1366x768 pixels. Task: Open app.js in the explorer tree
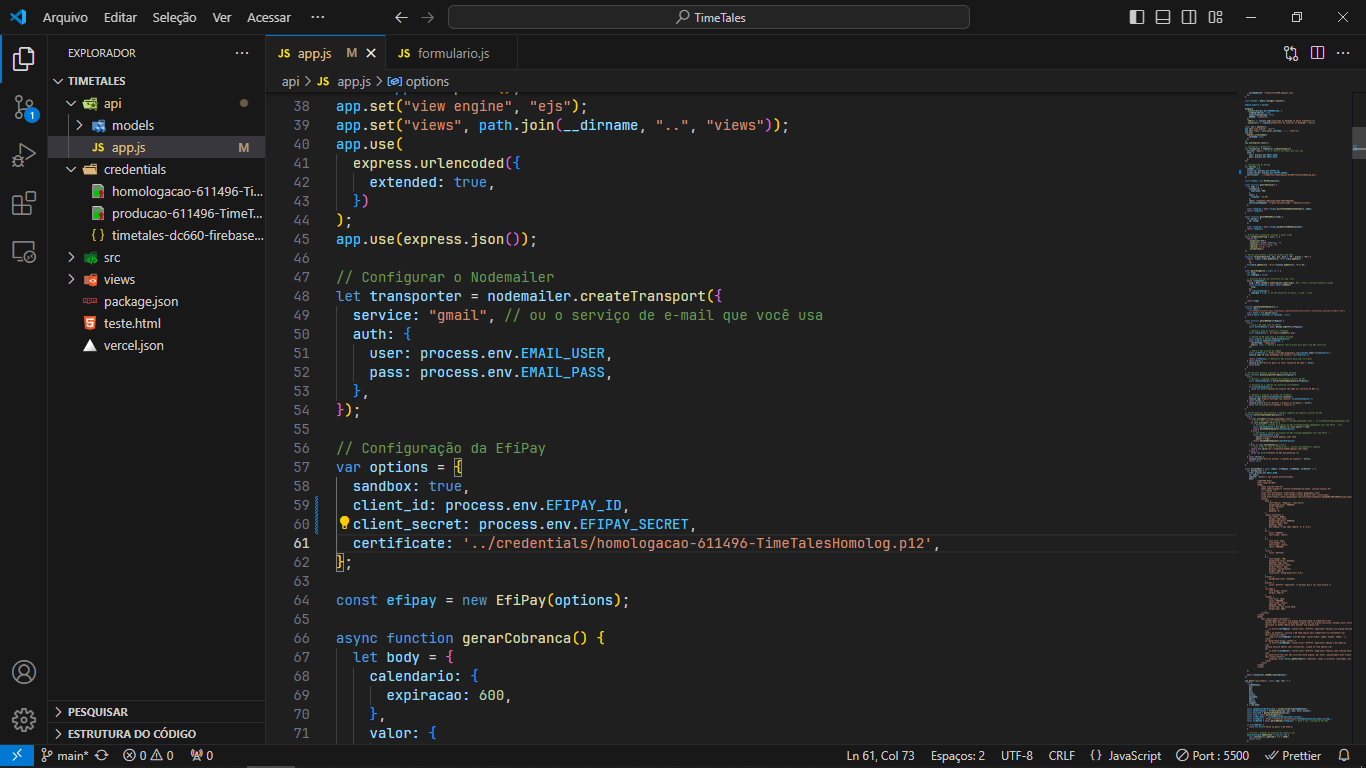tap(156, 147)
